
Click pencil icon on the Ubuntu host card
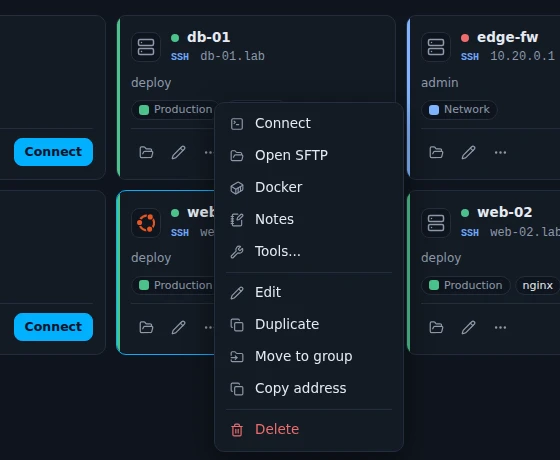[x=178, y=328]
